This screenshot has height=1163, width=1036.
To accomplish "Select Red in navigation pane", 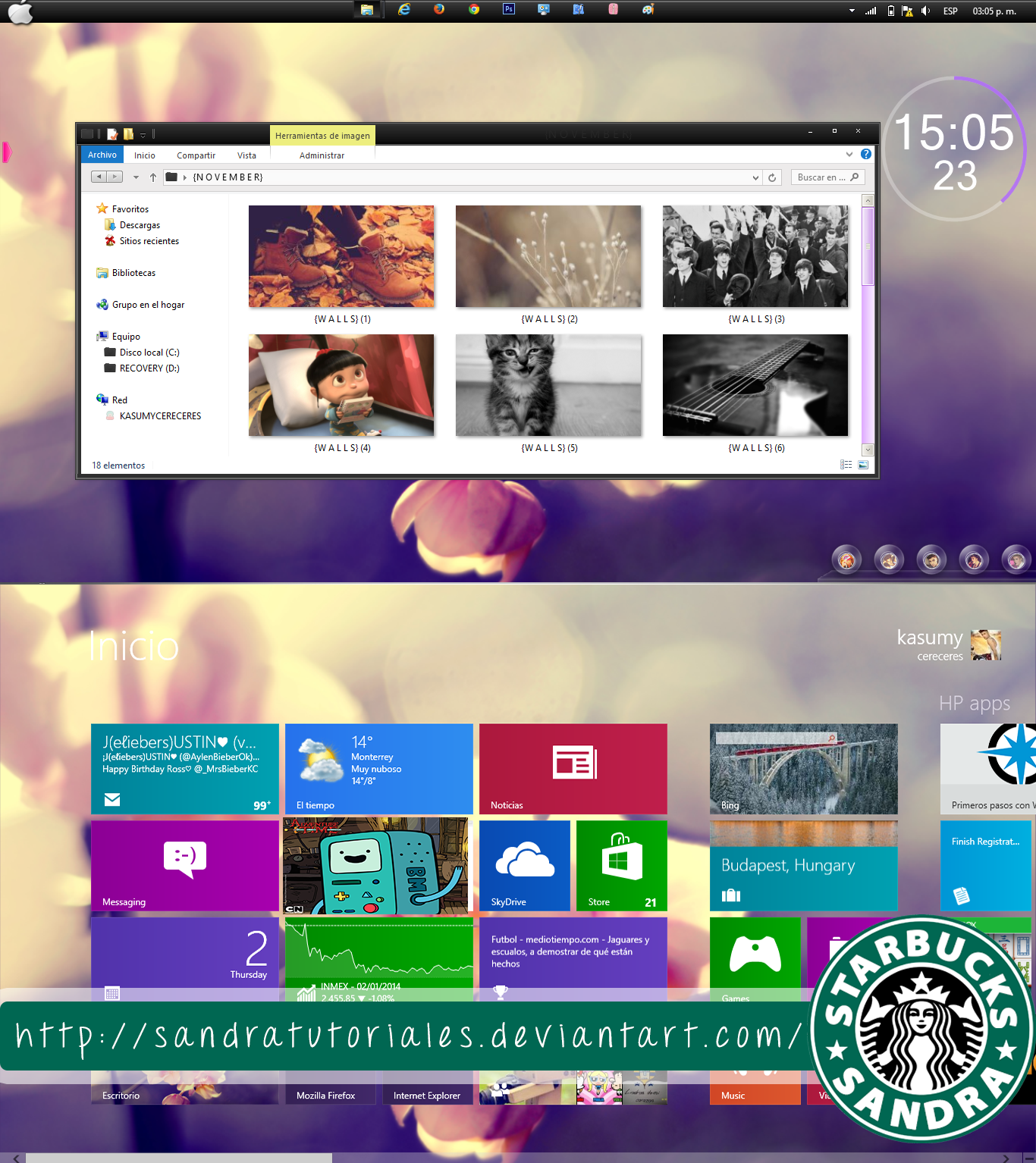I will (119, 400).
